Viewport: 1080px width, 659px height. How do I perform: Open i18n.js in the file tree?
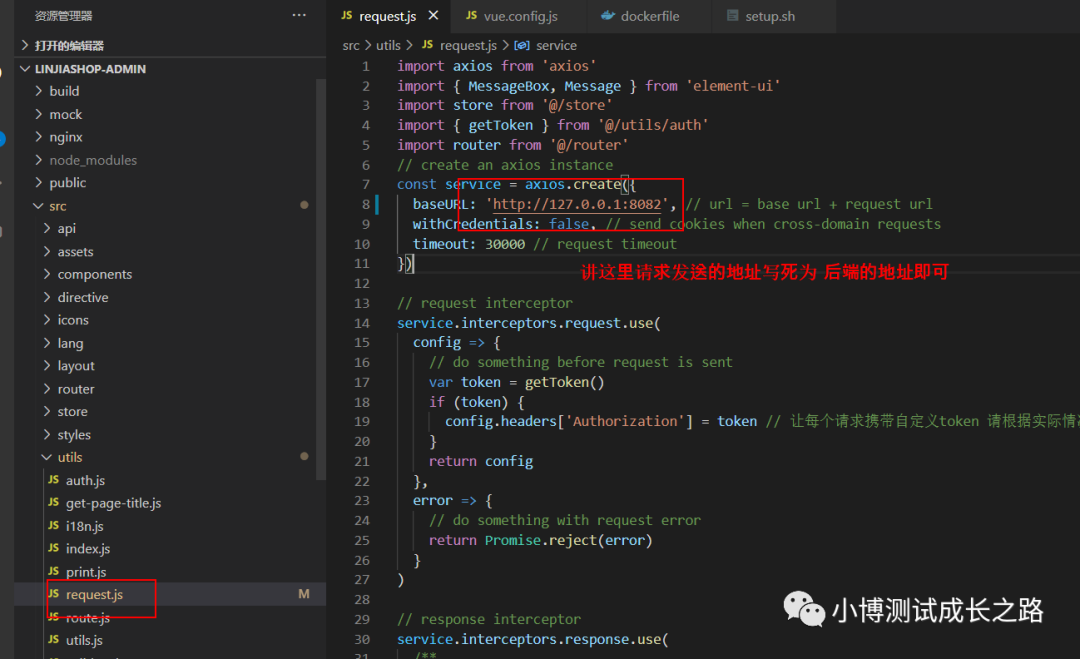pyautogui.click(x=85, y=526)
